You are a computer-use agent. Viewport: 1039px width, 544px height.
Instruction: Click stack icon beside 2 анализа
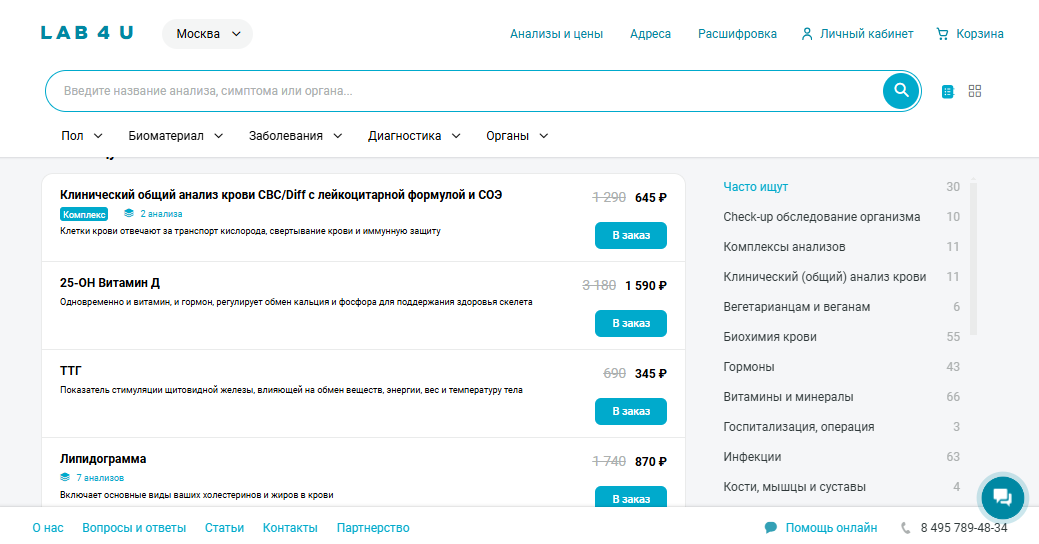[x=129, y=213]
